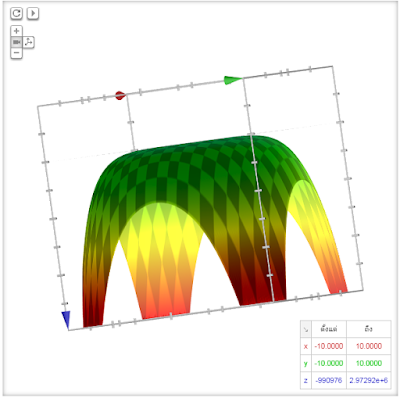Edit the z minimum value -990976
The width and height of the screenshot is (400, 398).
coord(329,380)
